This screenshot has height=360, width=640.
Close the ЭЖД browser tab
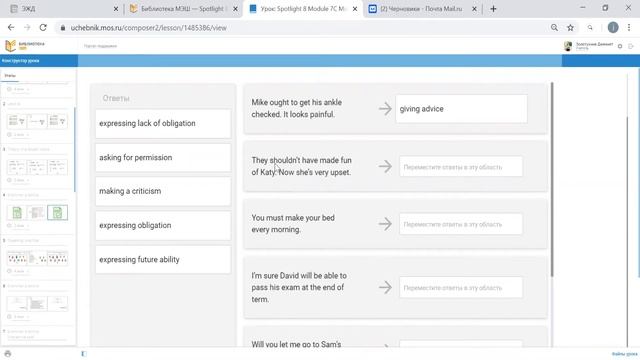tap(116, 9)
